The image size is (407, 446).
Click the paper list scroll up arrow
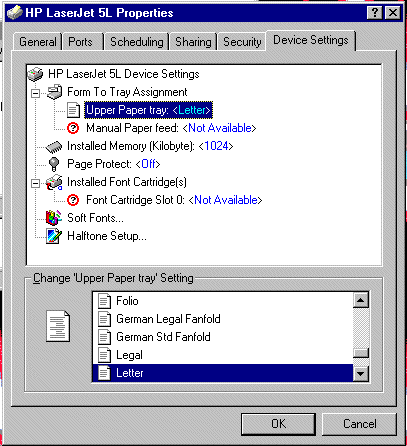(x=360, y=300)
